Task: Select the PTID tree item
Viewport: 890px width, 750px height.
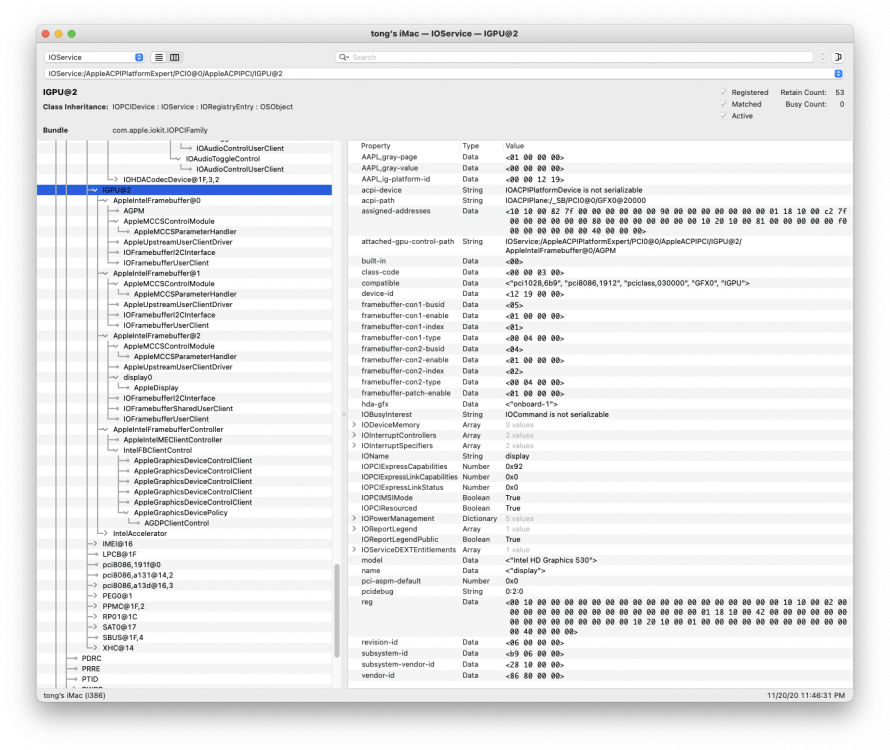Action: coord(90,680)
